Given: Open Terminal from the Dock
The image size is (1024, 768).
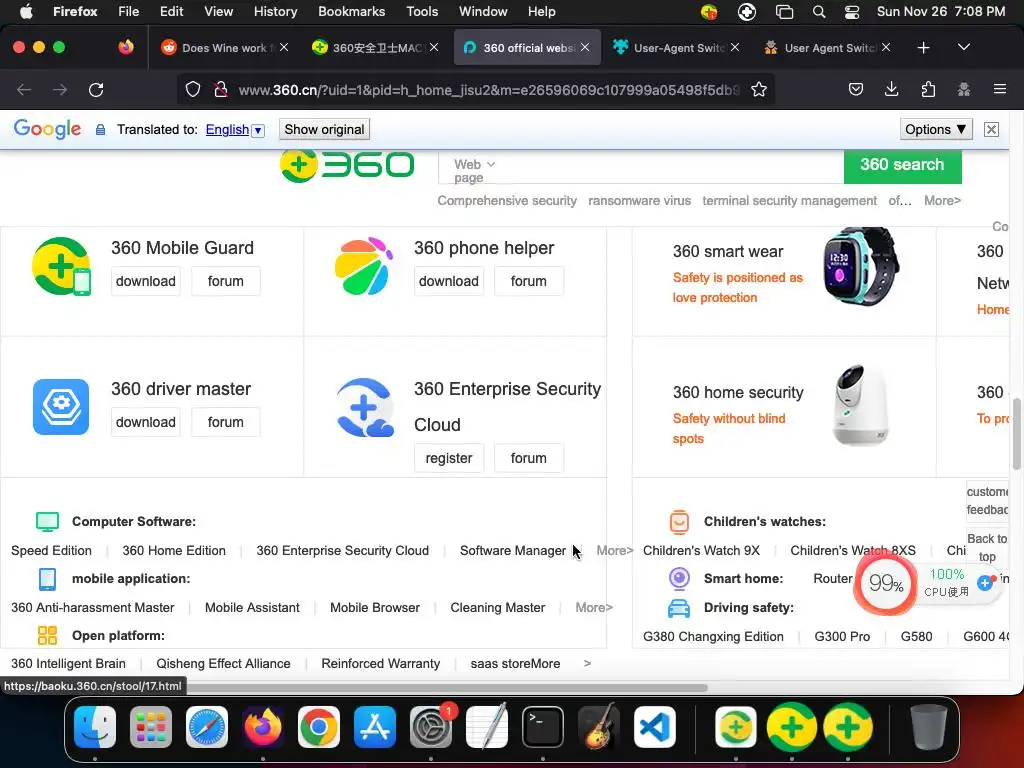Looking at the screenshot, I should 543,727.
